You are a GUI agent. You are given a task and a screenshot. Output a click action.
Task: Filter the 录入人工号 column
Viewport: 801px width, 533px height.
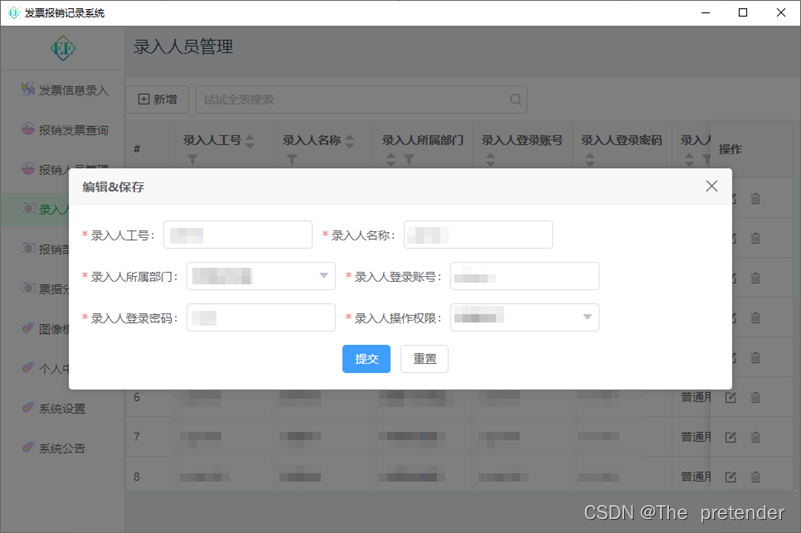tap(192, 159)
